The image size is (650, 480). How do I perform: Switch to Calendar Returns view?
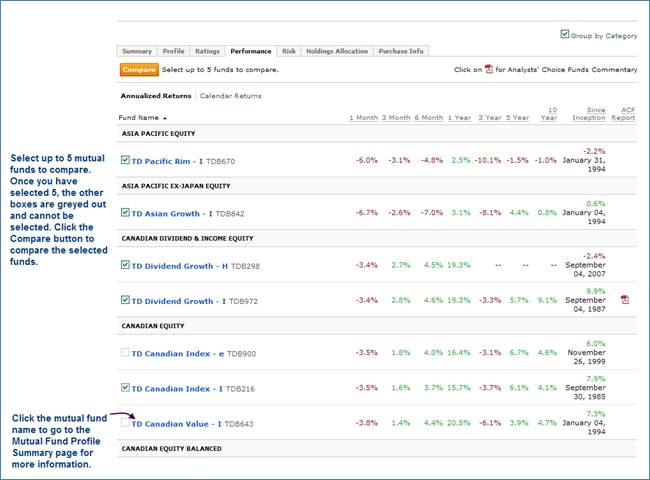230,96
